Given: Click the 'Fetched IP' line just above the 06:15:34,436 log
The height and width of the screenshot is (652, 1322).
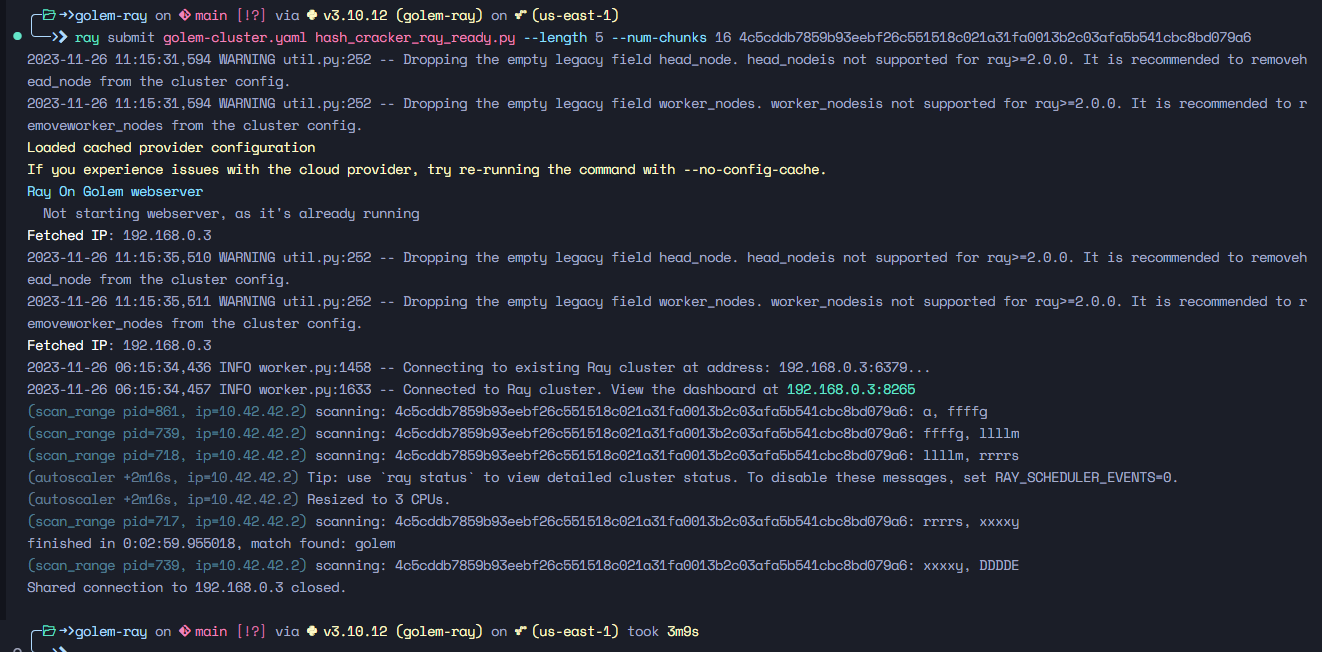Looking at the screenshot, I should click(119, 346).
